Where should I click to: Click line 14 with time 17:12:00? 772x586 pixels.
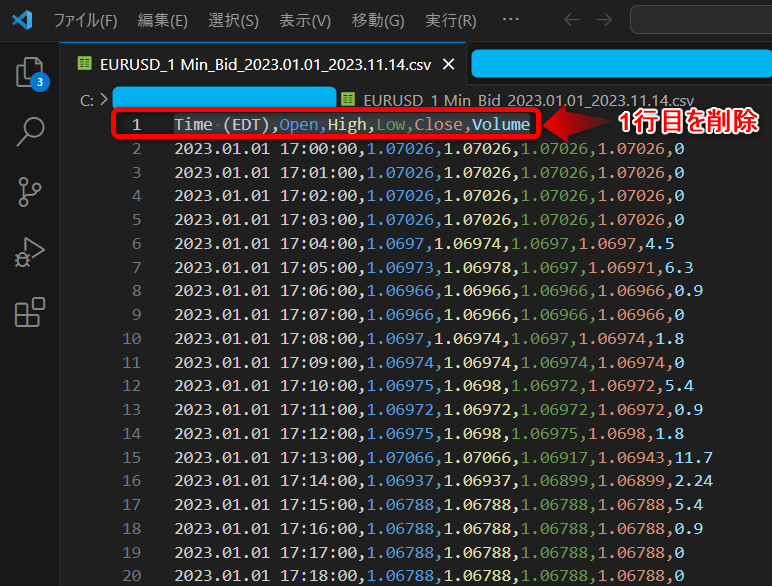click(429, 434)
